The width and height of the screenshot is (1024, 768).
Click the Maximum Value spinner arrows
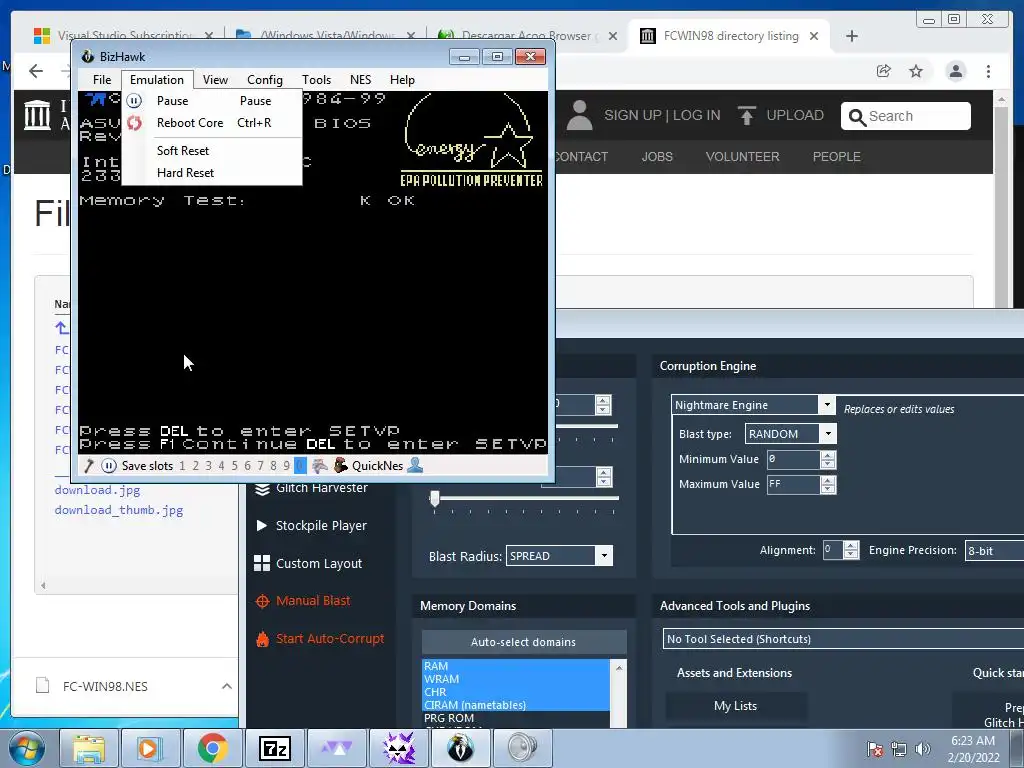828,485
